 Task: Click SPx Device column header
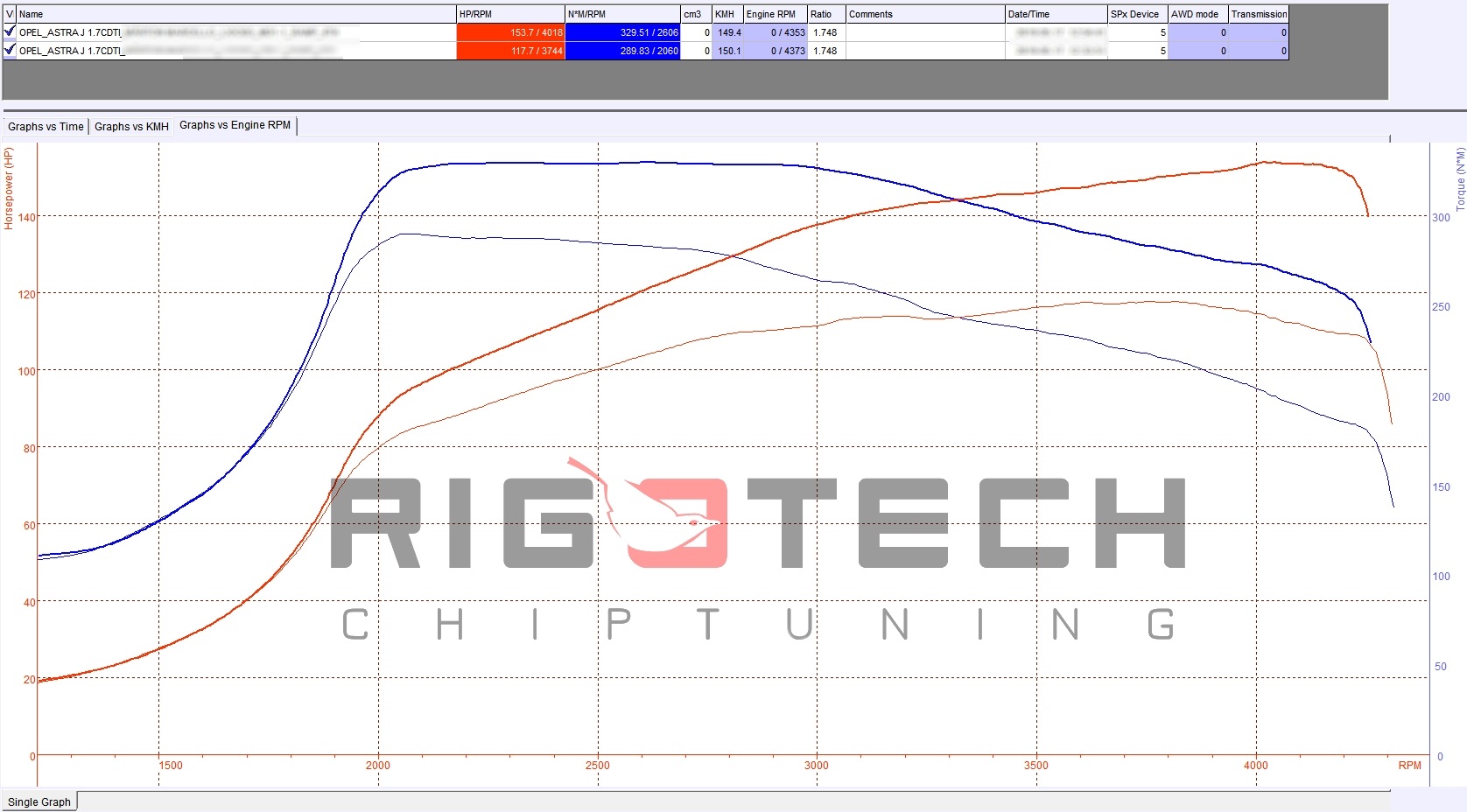click(x=1138, y=14)
